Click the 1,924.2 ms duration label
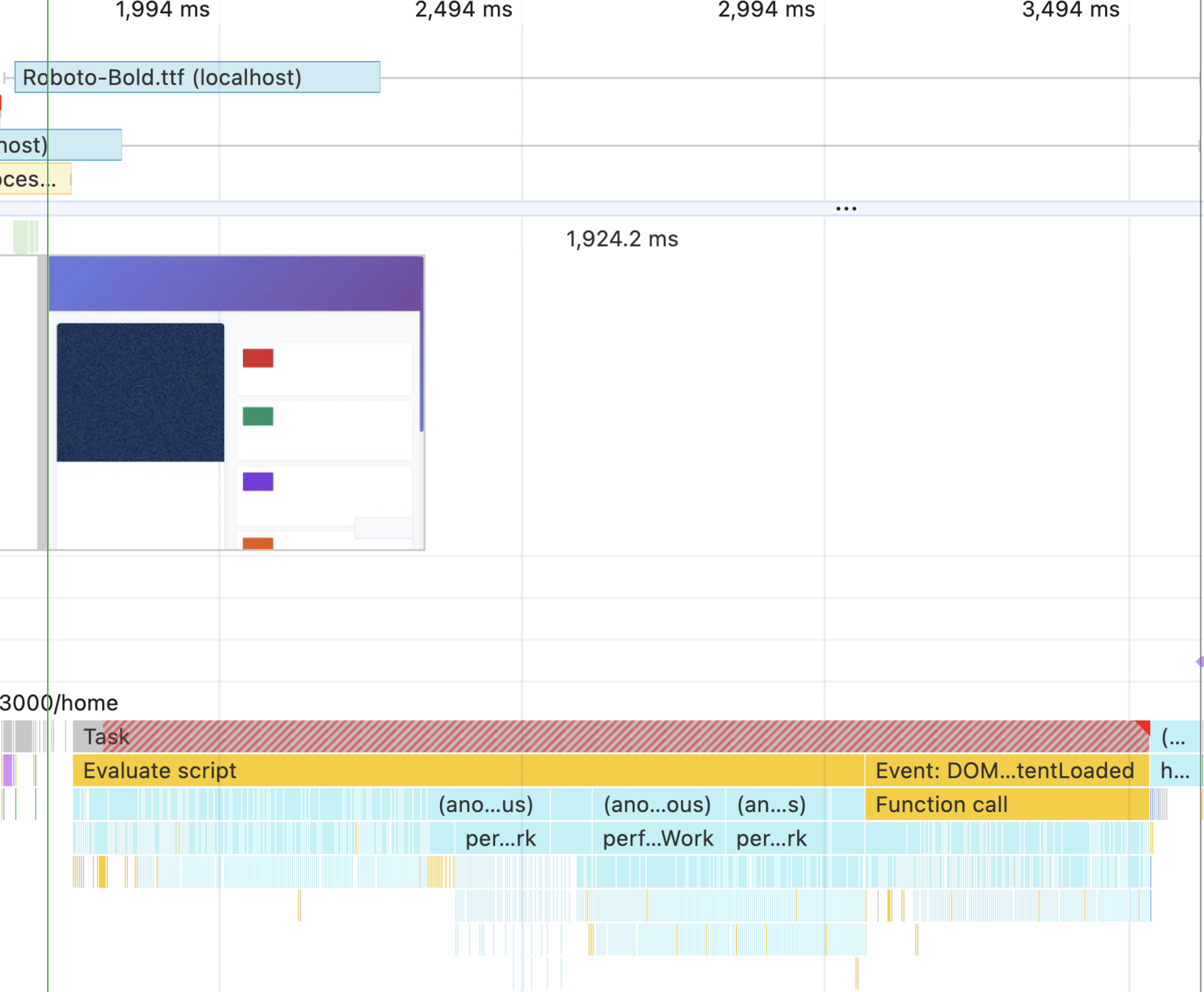1204x992 pixels. [621, 240]
